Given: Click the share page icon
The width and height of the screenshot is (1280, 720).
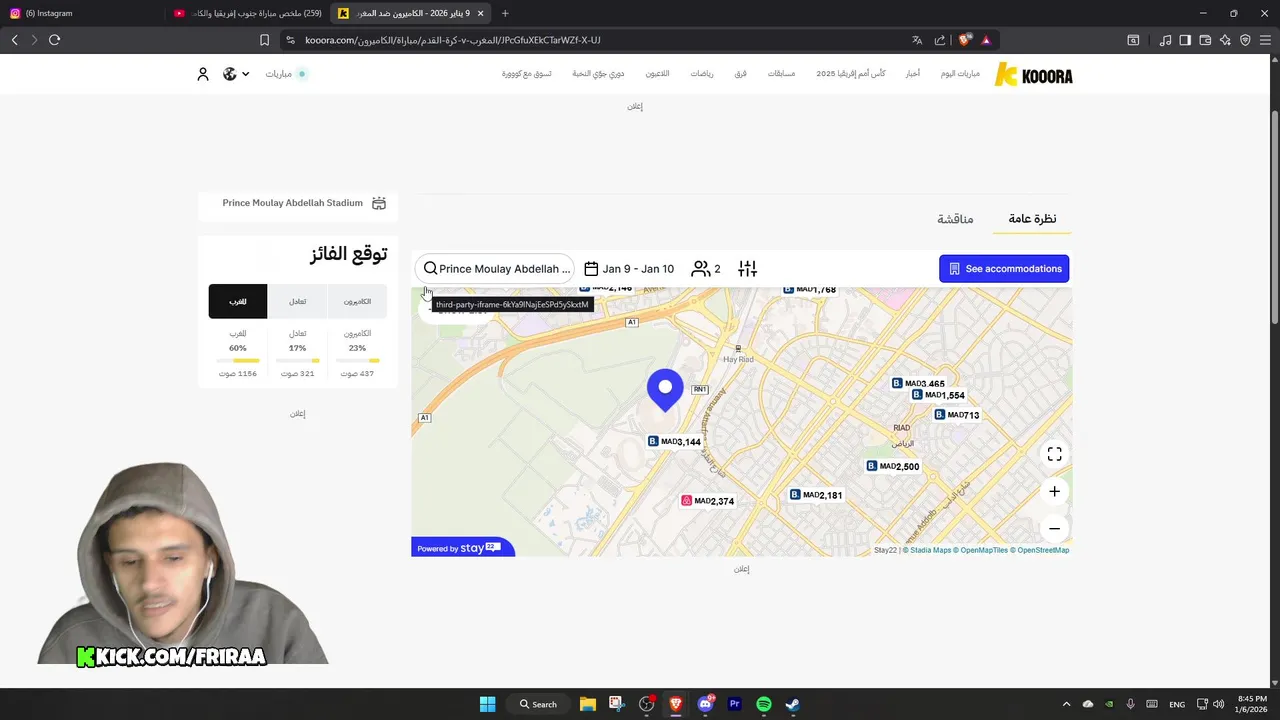Looking at the screenshot, I should coord(940,40).
